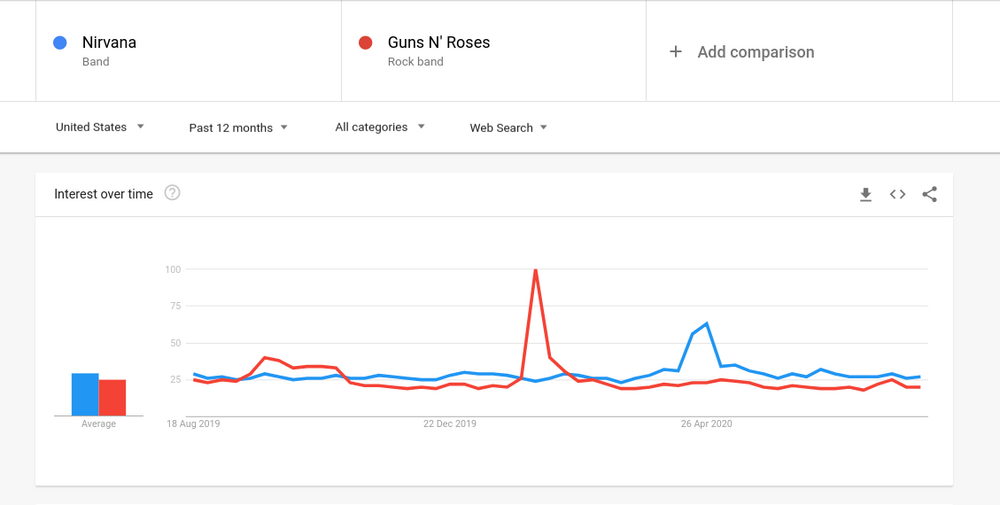Open the Web Search type dropdown
Image resolution: width=1000 pixels, height=505 pixels.
pos(509,128)
